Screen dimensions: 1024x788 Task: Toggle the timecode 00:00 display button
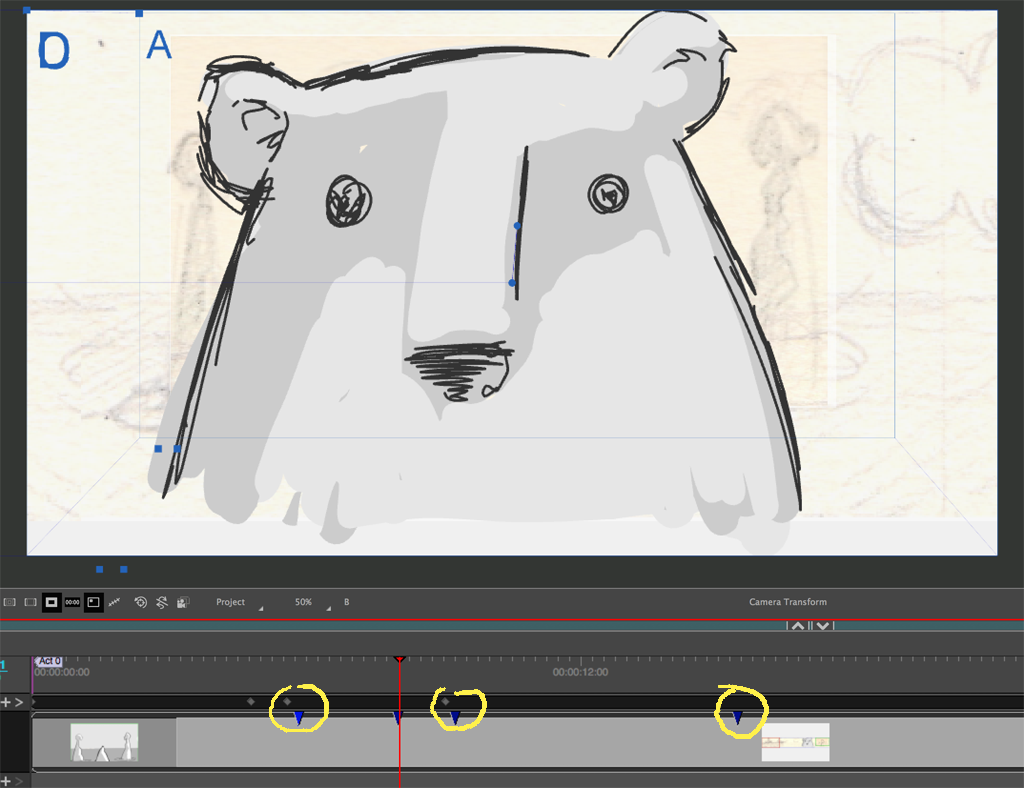pos(72,602)
